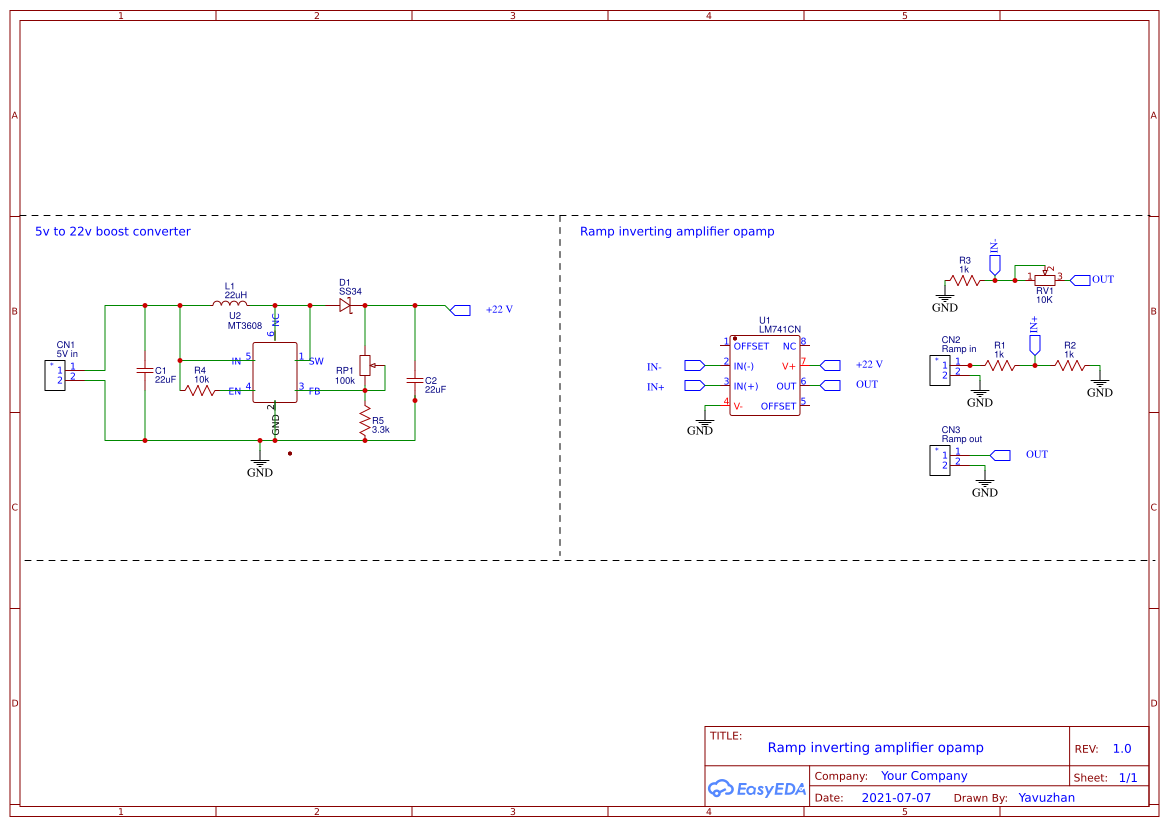Viewport: 1169px width, 827px height.
Task: Select the LM741CN op-amp symbol U1
Action: [x=765, y=375]
